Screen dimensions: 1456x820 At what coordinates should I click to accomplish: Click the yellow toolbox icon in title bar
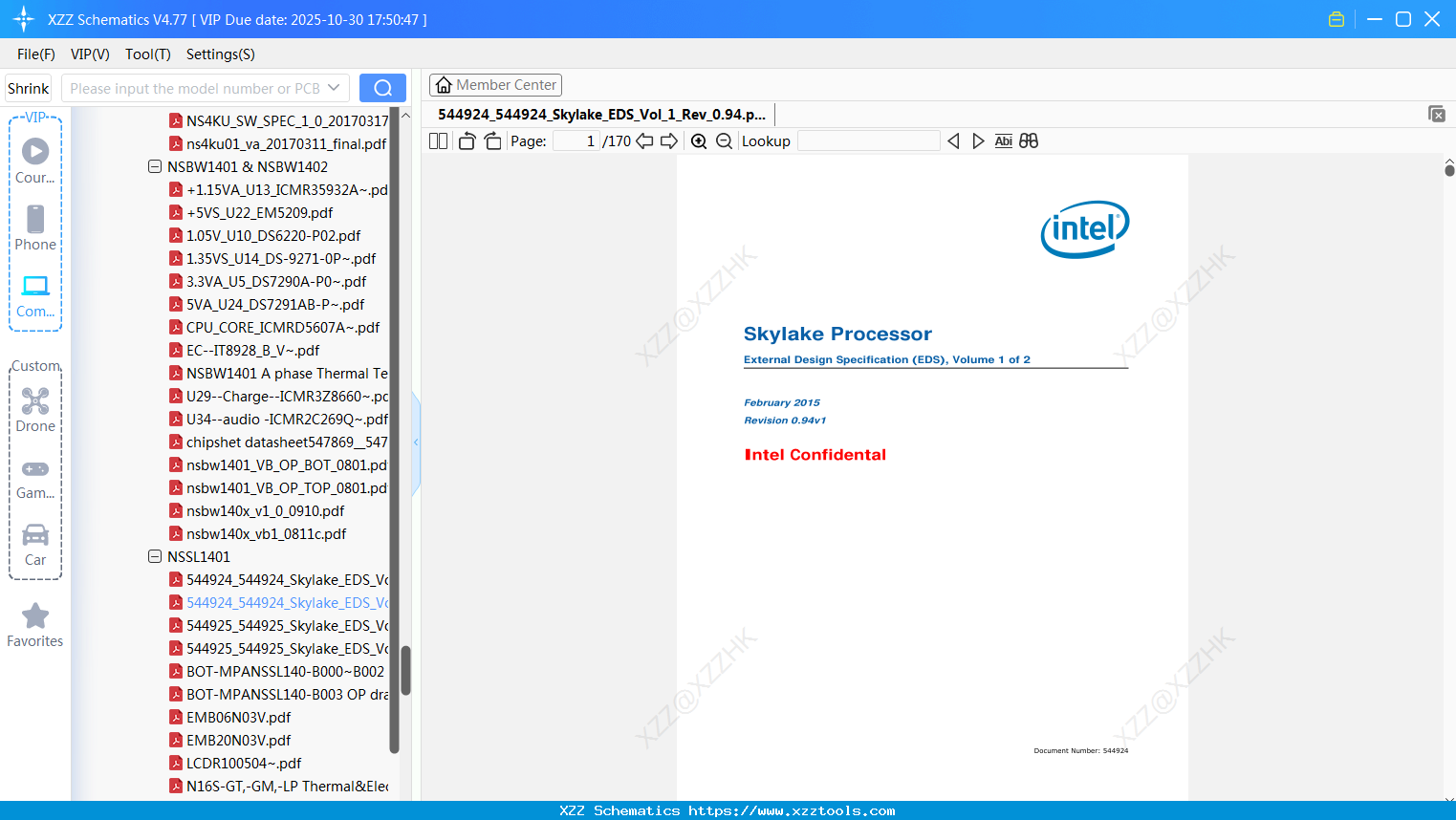(1336, 19)
